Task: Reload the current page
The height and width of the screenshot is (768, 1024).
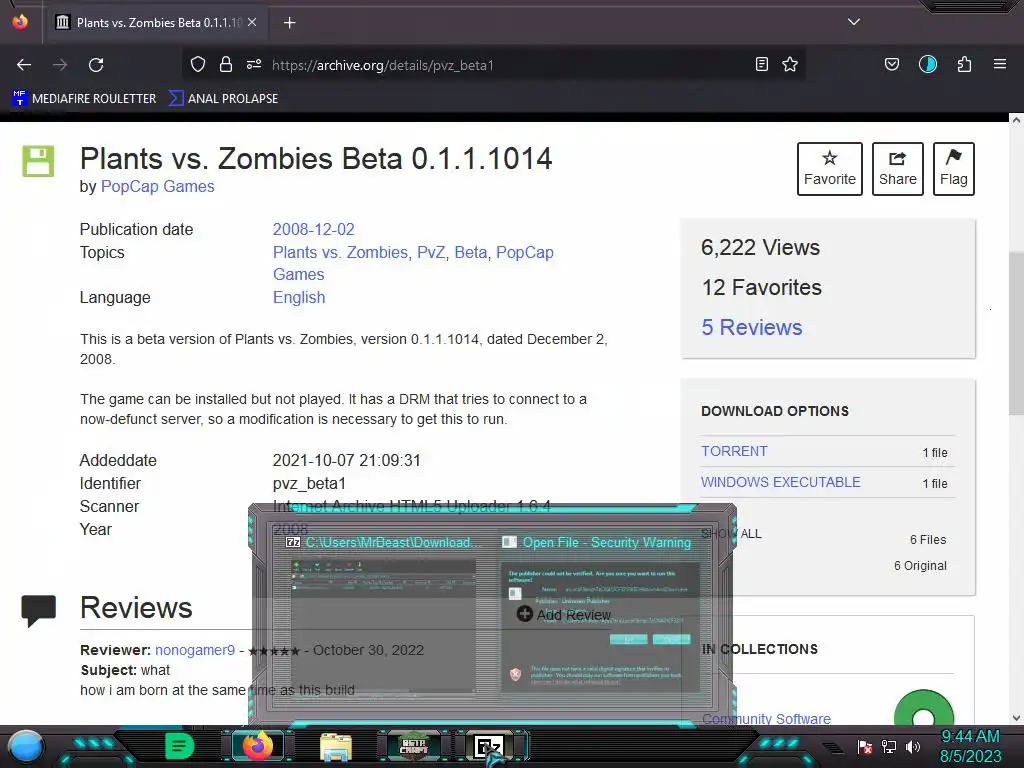Action: [x=96, y=65]
